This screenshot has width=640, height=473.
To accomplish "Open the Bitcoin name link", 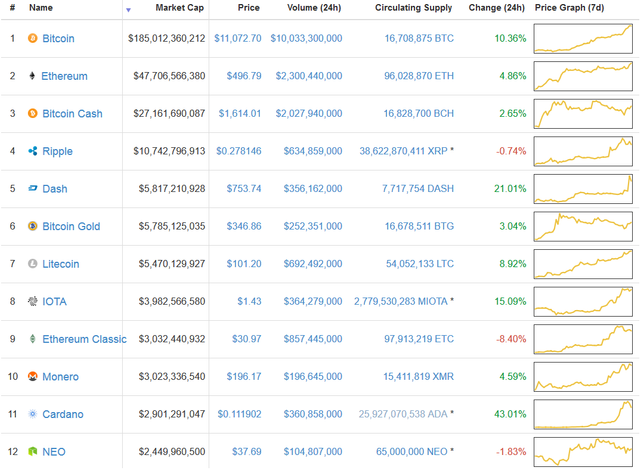I will 58,38.
